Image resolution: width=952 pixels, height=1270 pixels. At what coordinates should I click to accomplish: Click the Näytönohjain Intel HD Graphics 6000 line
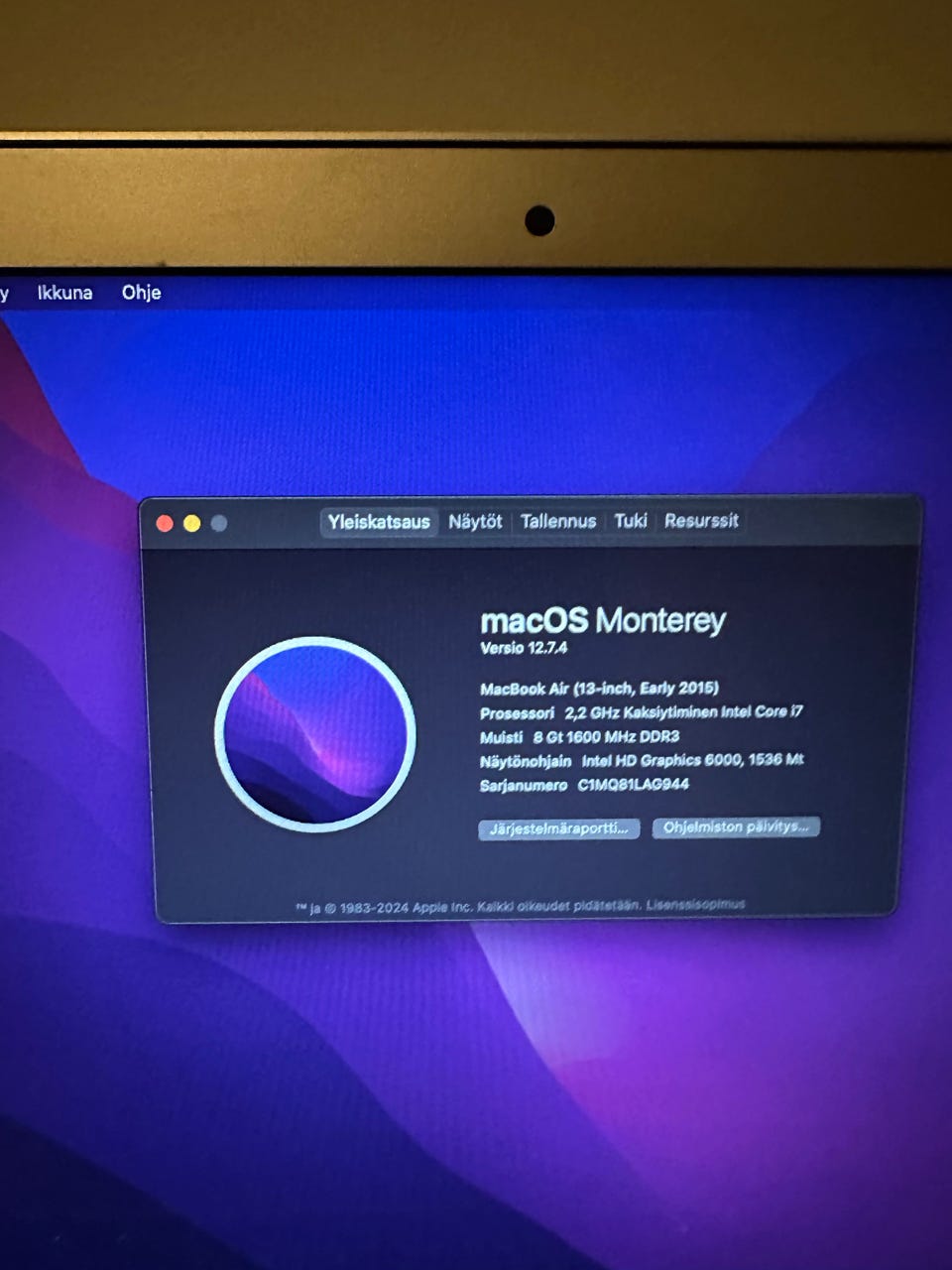(642, 760)
